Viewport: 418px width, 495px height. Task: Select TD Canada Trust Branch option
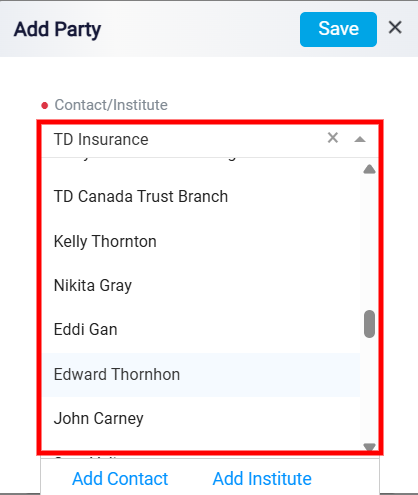(201, 196)
